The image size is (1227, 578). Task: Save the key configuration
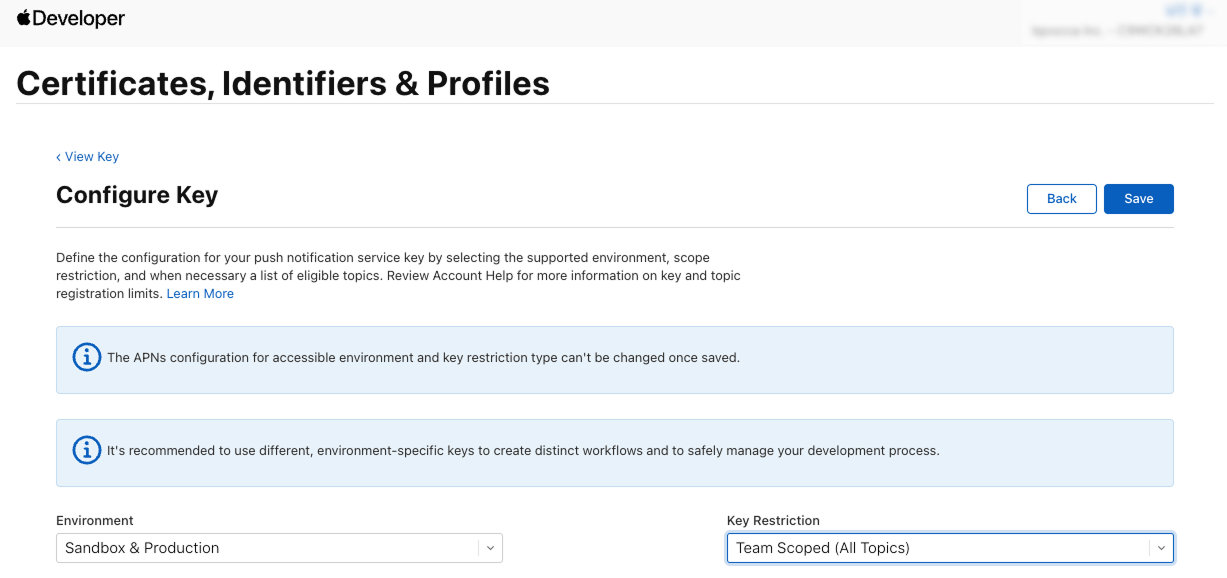pos(1138,199)
